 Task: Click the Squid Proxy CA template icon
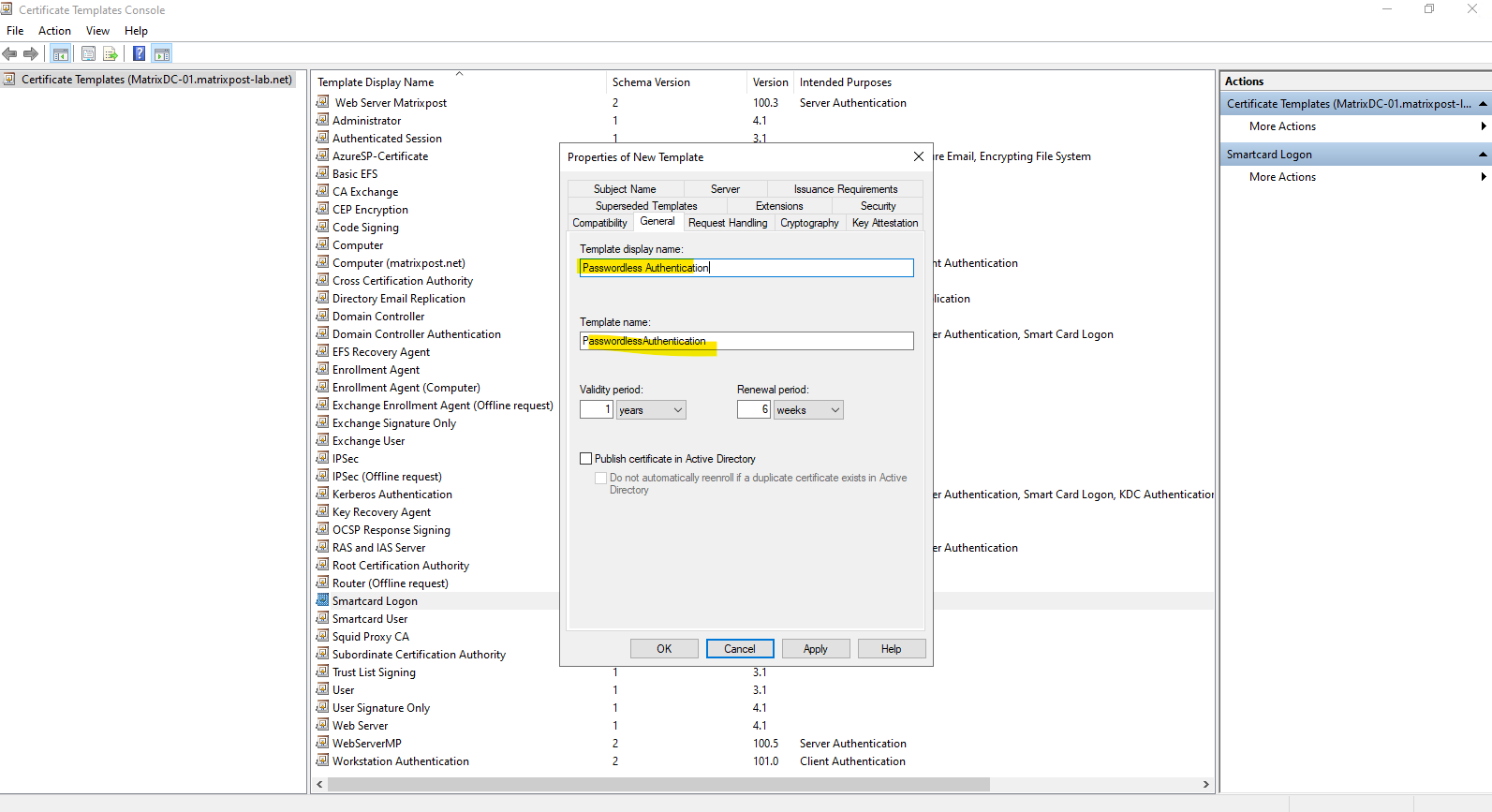pos(323,636)
